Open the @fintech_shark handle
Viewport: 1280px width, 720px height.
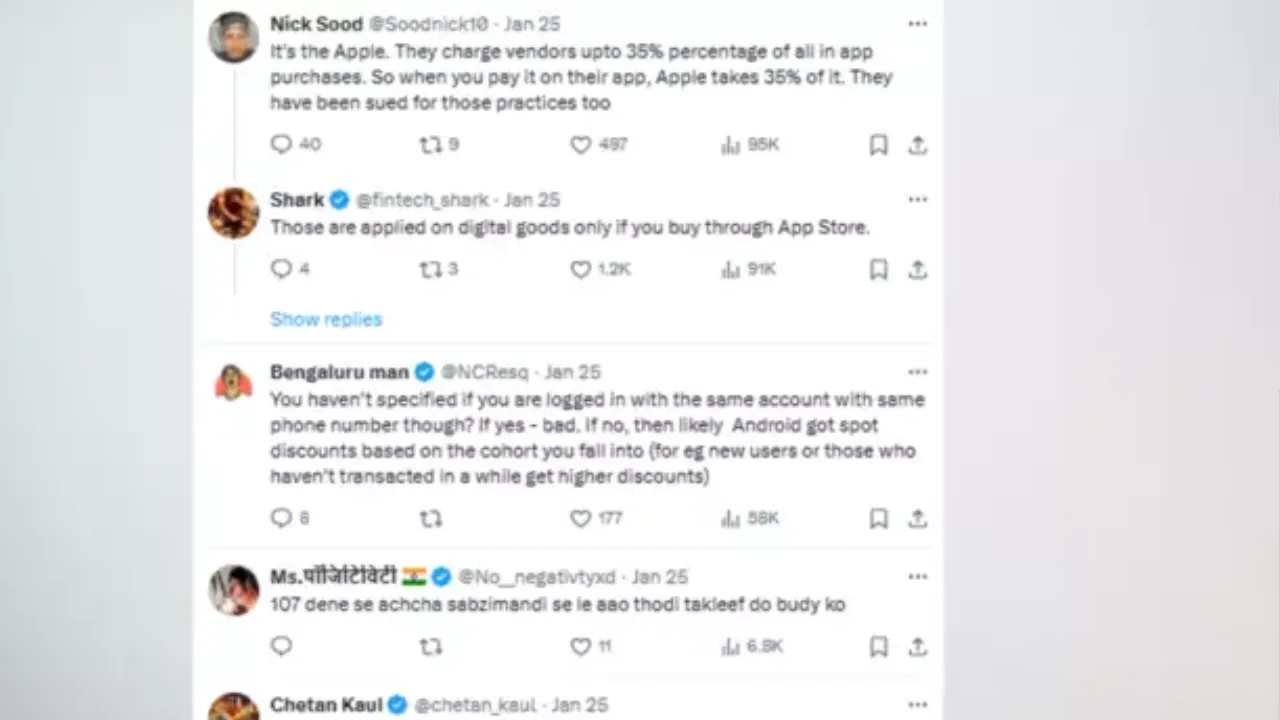423,200
